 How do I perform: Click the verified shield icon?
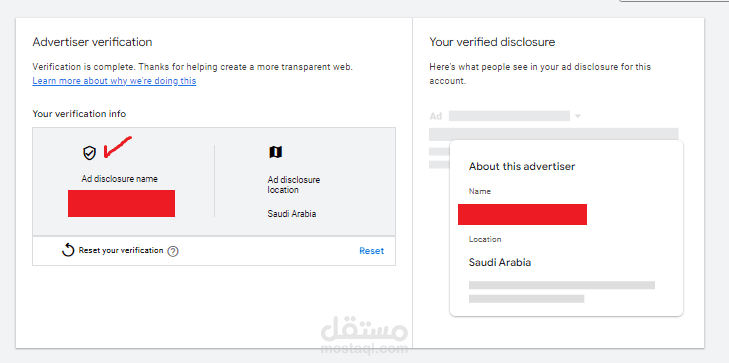89,152
